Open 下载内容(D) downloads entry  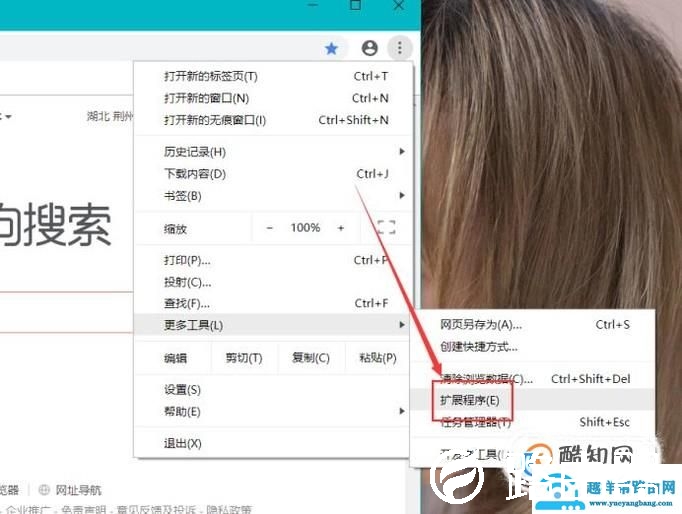273,174
